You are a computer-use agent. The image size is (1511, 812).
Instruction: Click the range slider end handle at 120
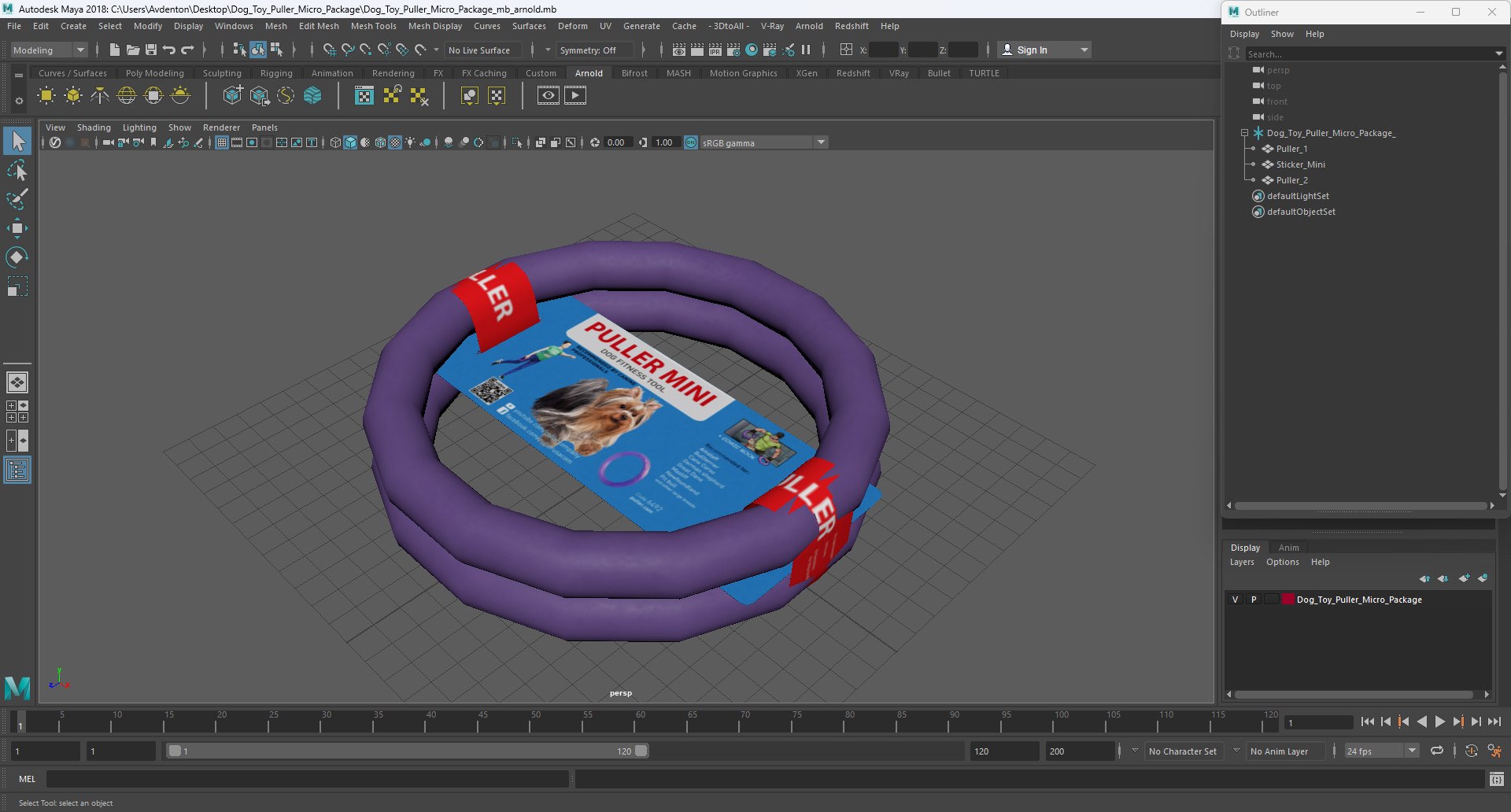(x=641, y=751)
